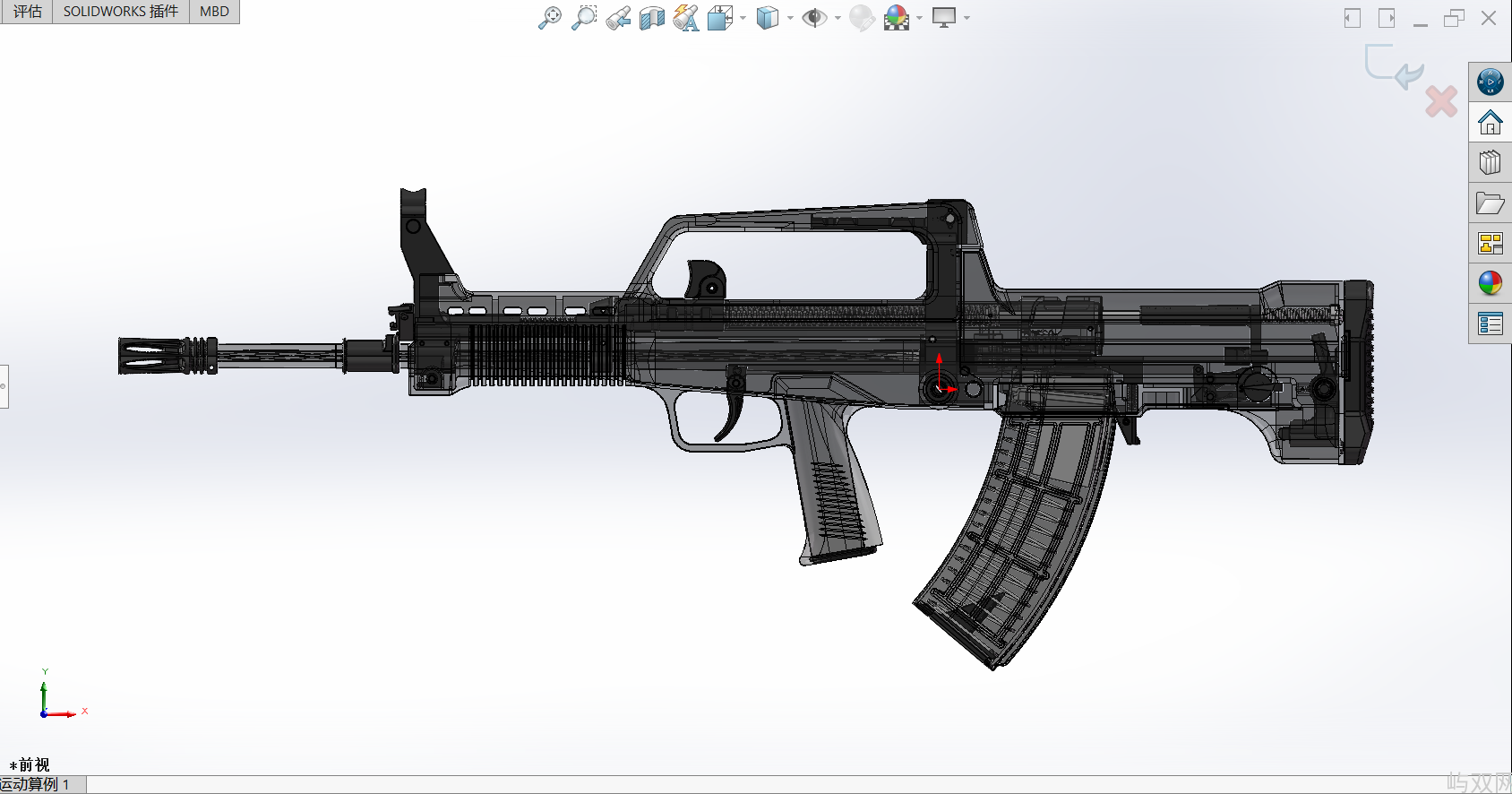This screenshot has height=794, width=1512.
Task: Open the 运动算例 1 motion study tab
Action: [42, 784]
